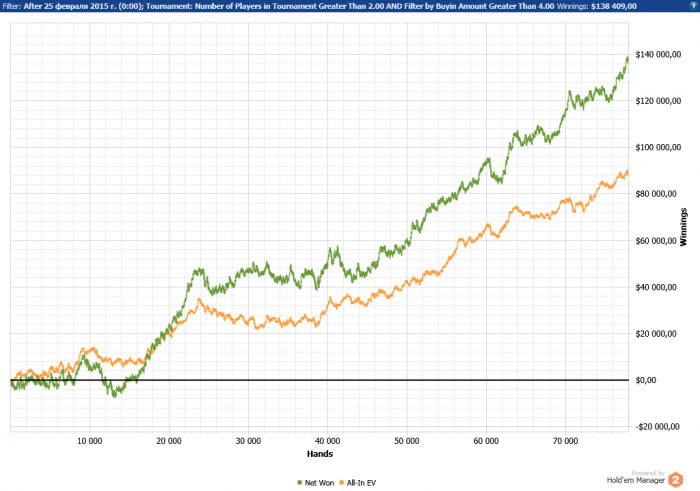Toggle the green Net Won legend marker

(300, 483)
